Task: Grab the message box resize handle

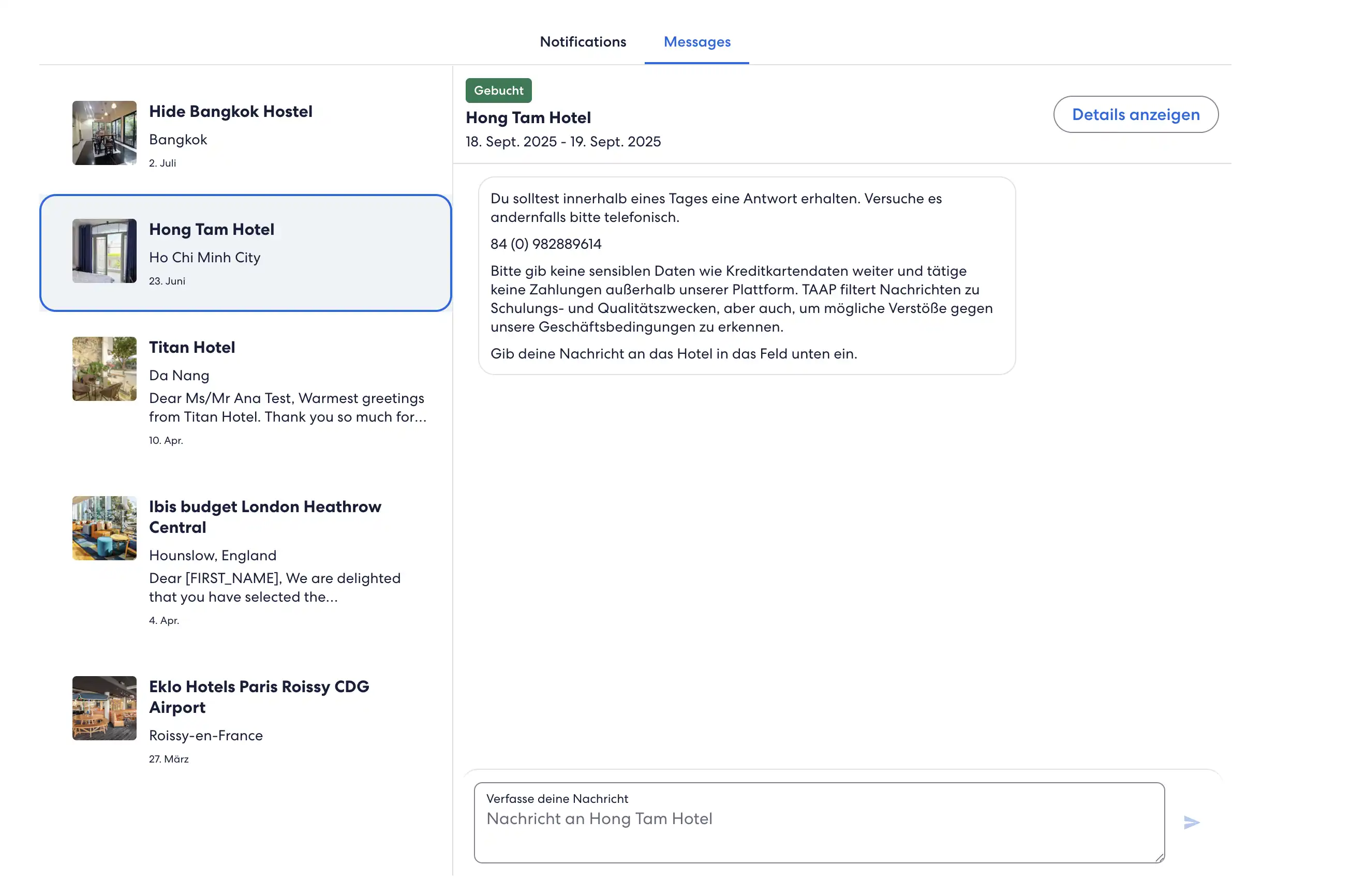Action: 1159,857
